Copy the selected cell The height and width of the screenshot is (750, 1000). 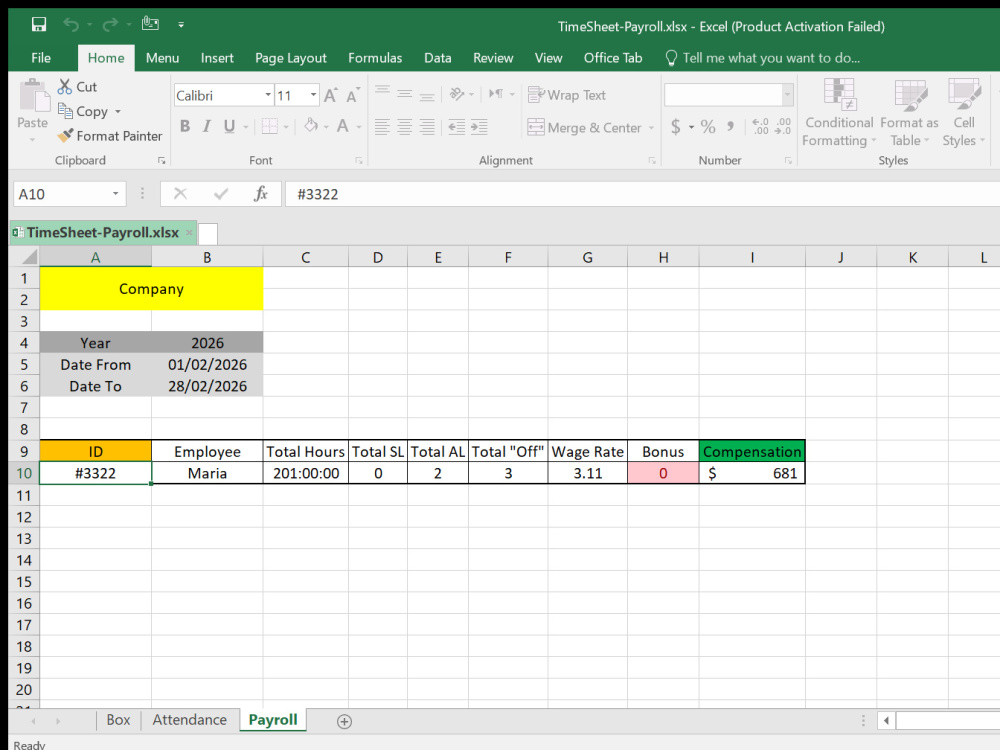coord(83,112)
